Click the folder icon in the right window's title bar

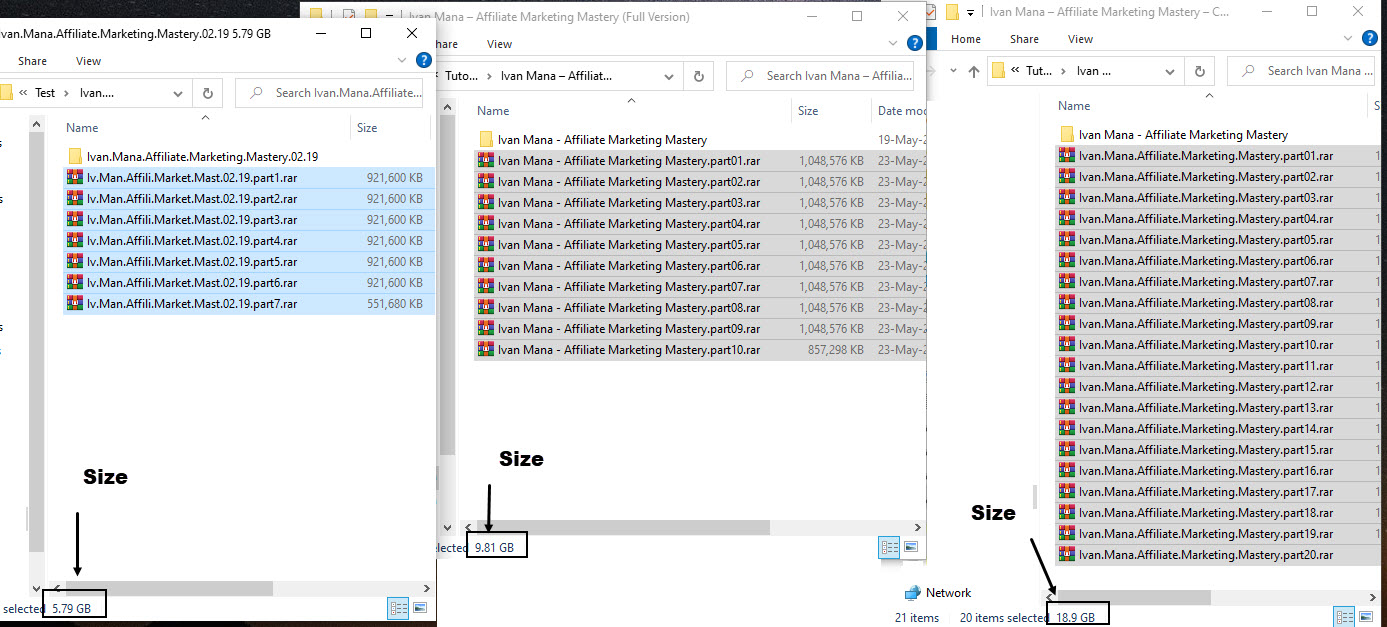point(952,12)
